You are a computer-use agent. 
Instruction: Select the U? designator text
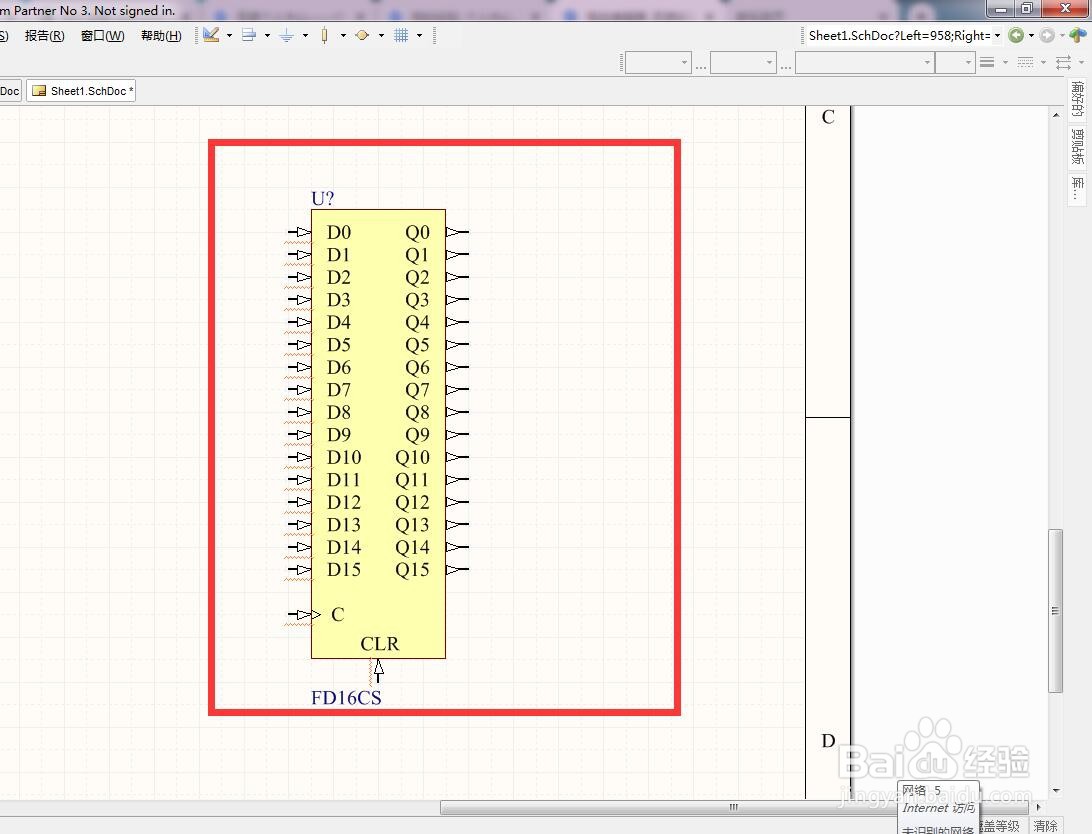322,198
